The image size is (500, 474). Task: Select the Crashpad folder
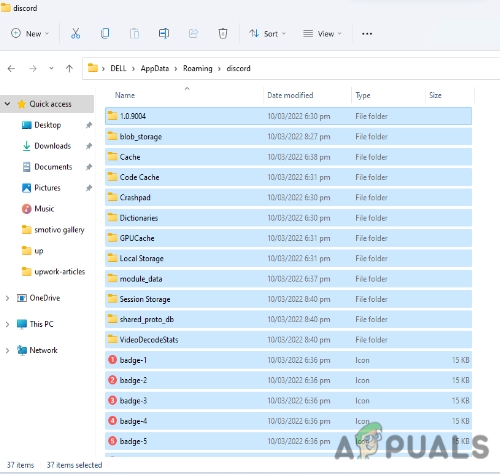288,197
